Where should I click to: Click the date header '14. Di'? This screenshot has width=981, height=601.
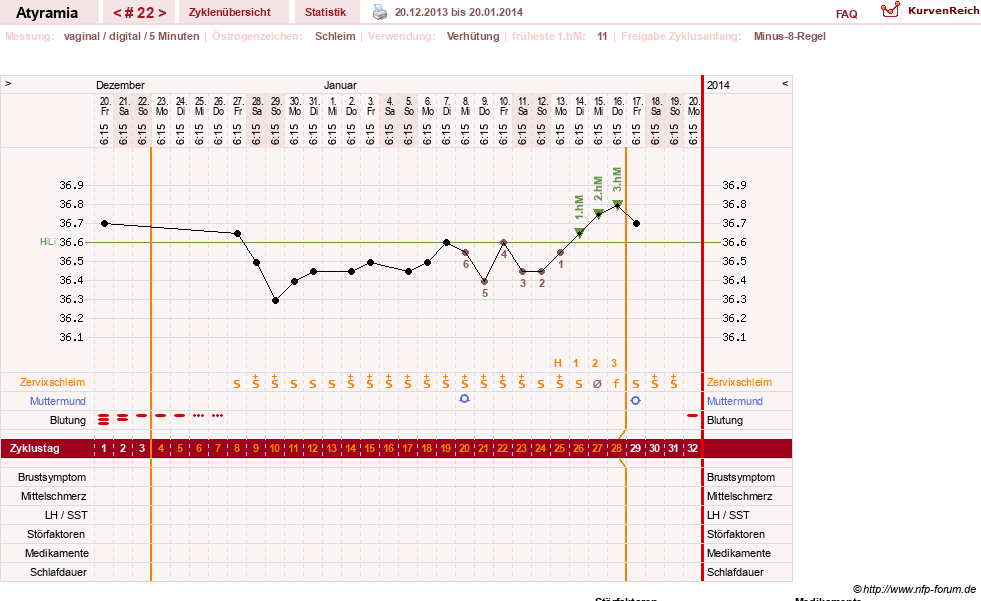(x=580, y=106)
